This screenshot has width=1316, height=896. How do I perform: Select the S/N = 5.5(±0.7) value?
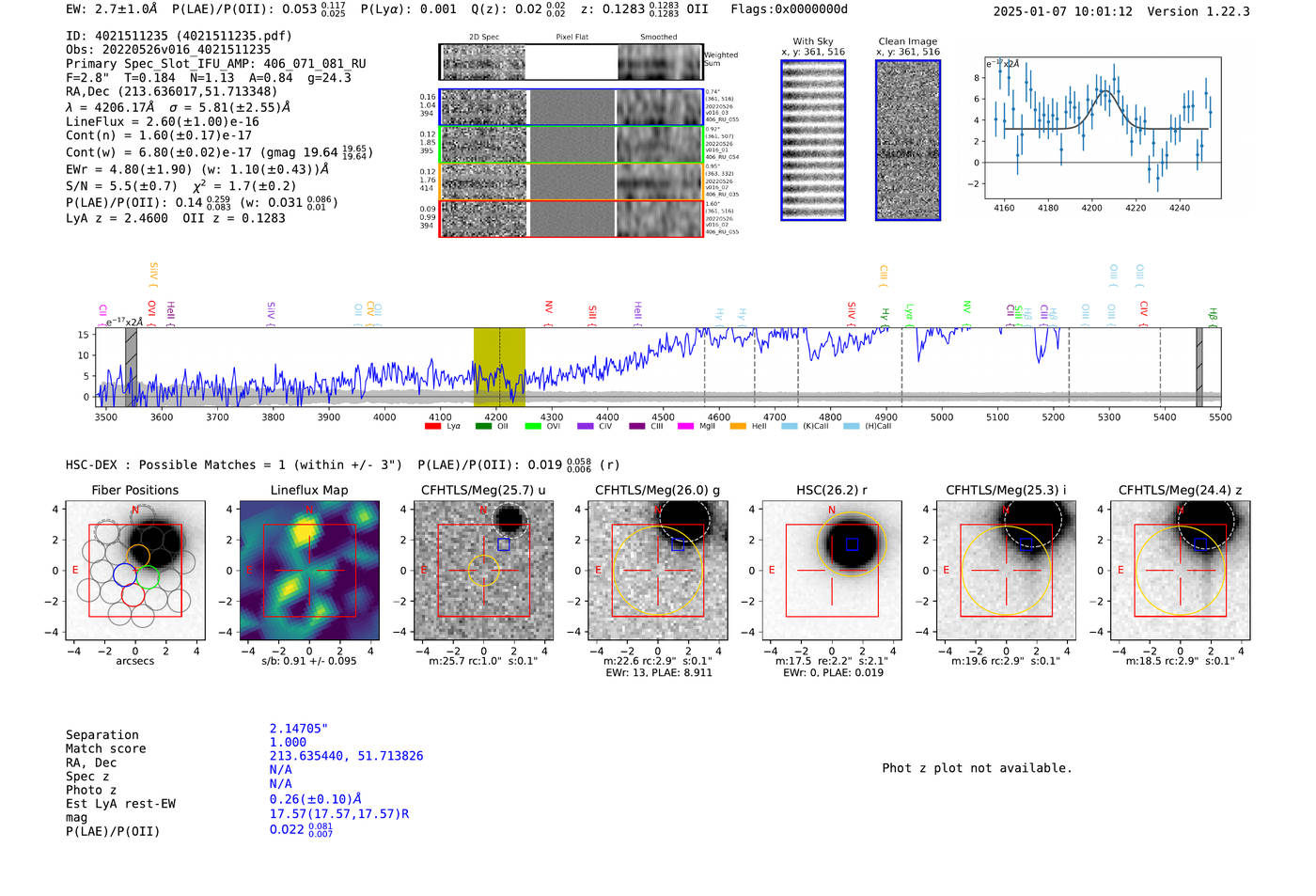121,185
